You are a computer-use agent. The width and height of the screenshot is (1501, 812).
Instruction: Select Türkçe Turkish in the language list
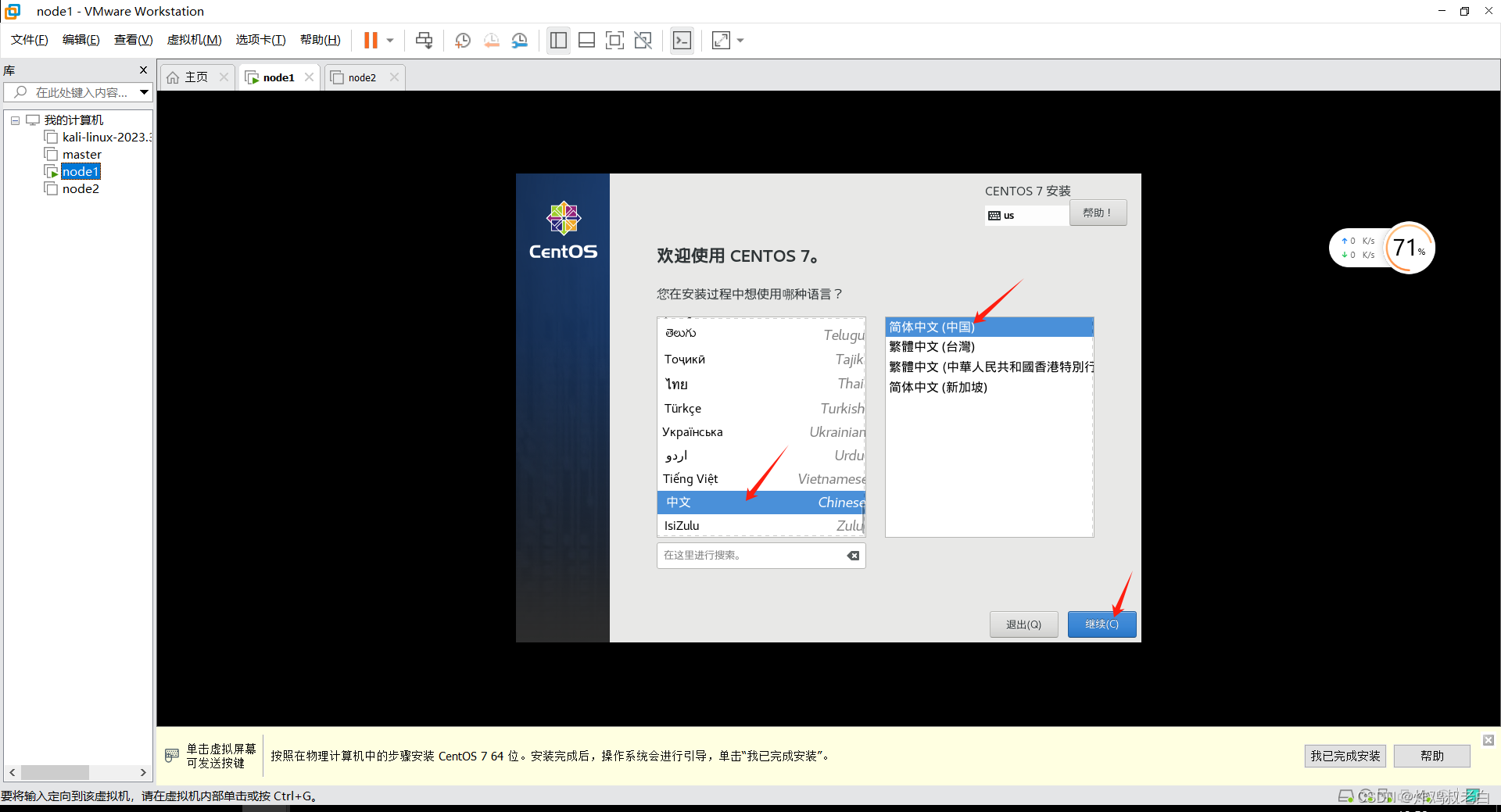(761, 408)
